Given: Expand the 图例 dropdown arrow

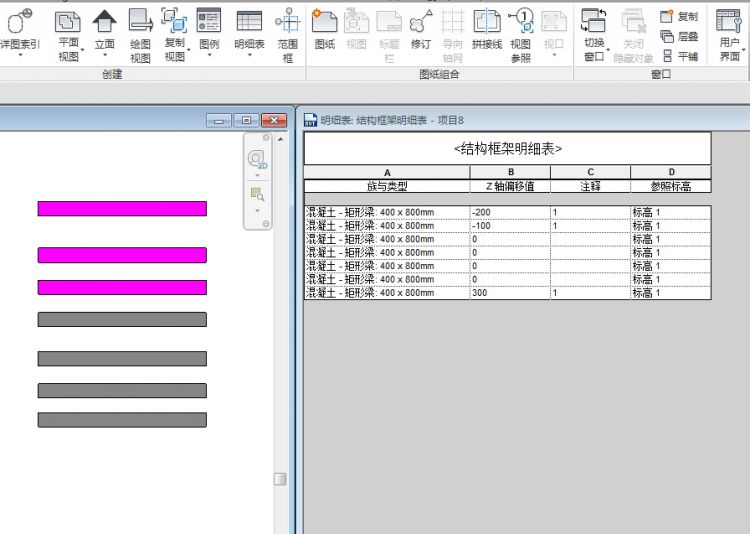Looking at the screenshot, I should pyautogui.click(x=210, y=55).
